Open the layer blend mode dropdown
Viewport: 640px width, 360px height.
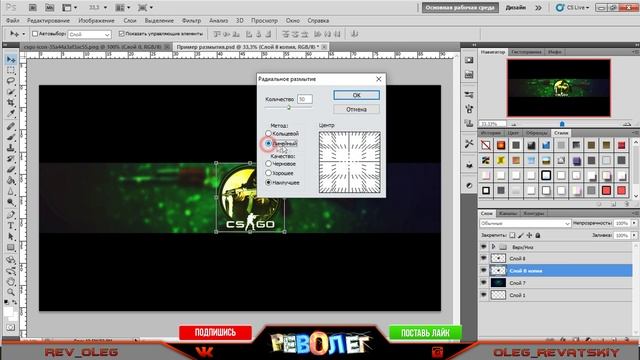[525, 223]
